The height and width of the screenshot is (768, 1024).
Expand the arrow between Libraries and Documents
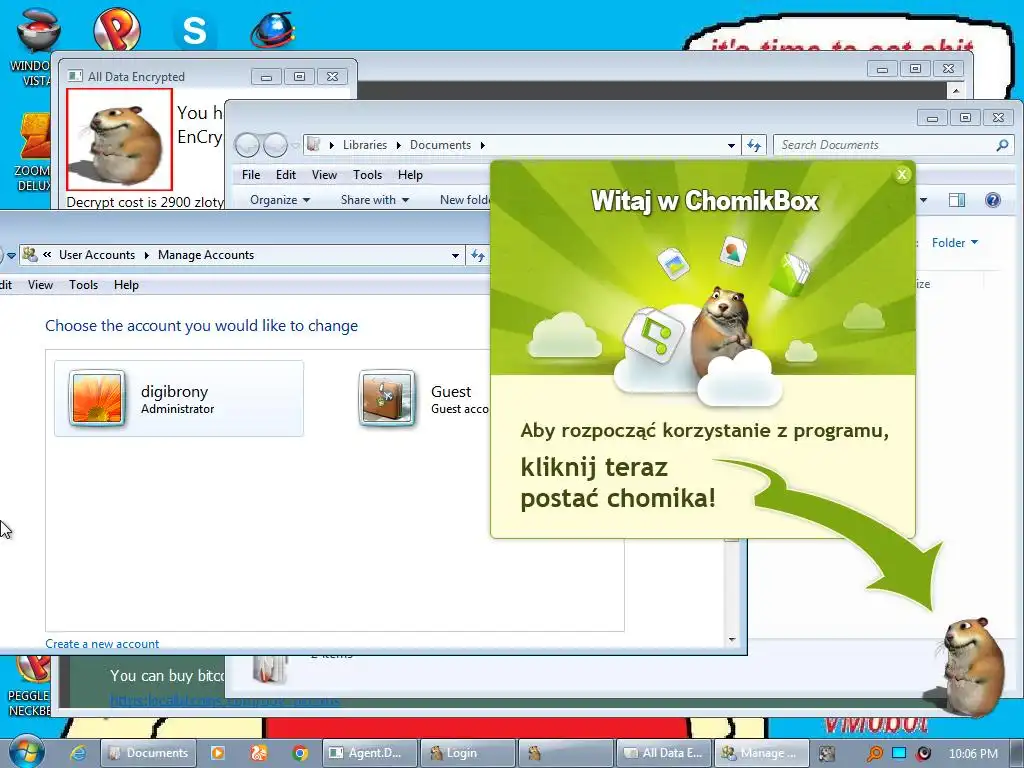click(398, 145)
